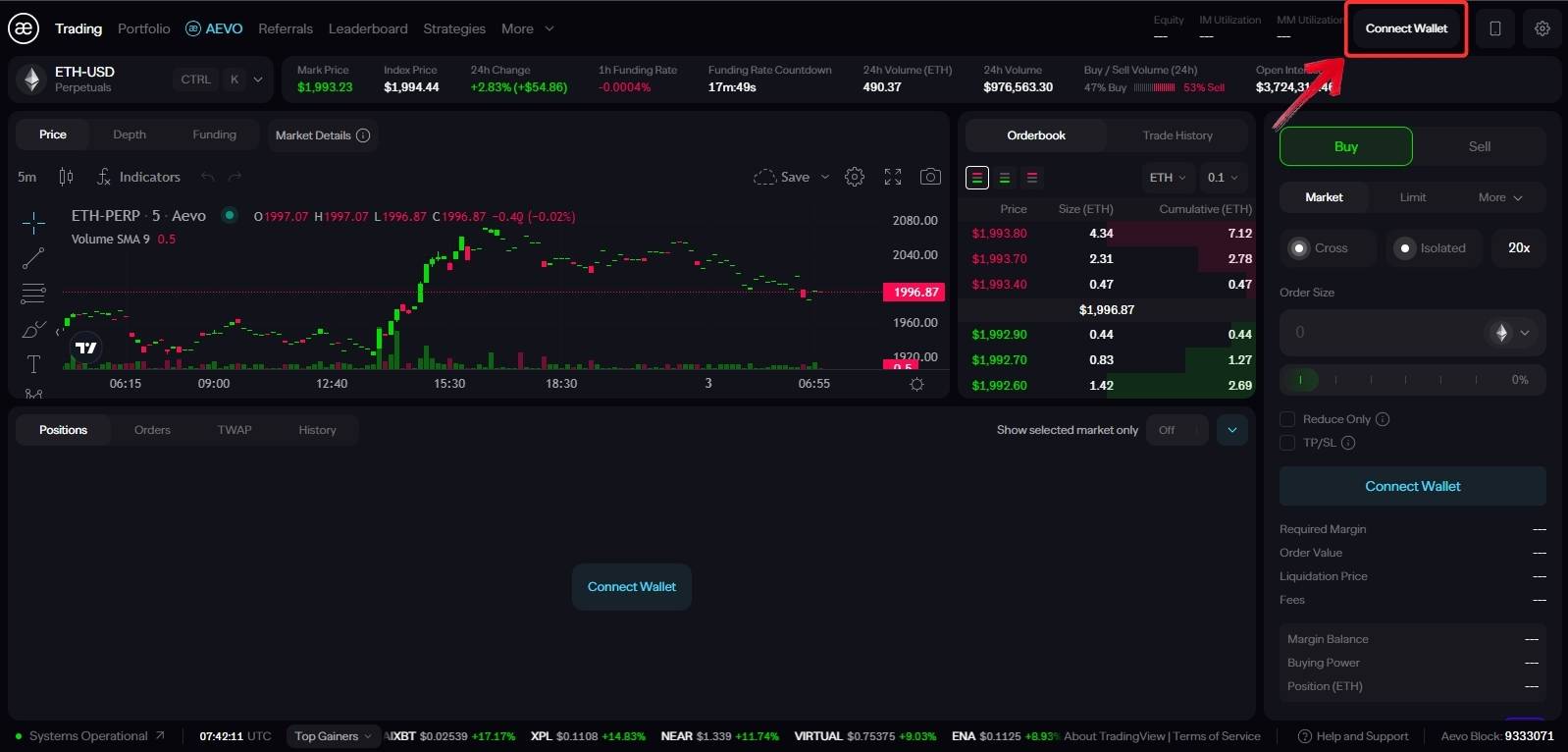Viewport: 1568px width, 752px height.
Task: Click Market Details info icon
Action: point(363,135)
